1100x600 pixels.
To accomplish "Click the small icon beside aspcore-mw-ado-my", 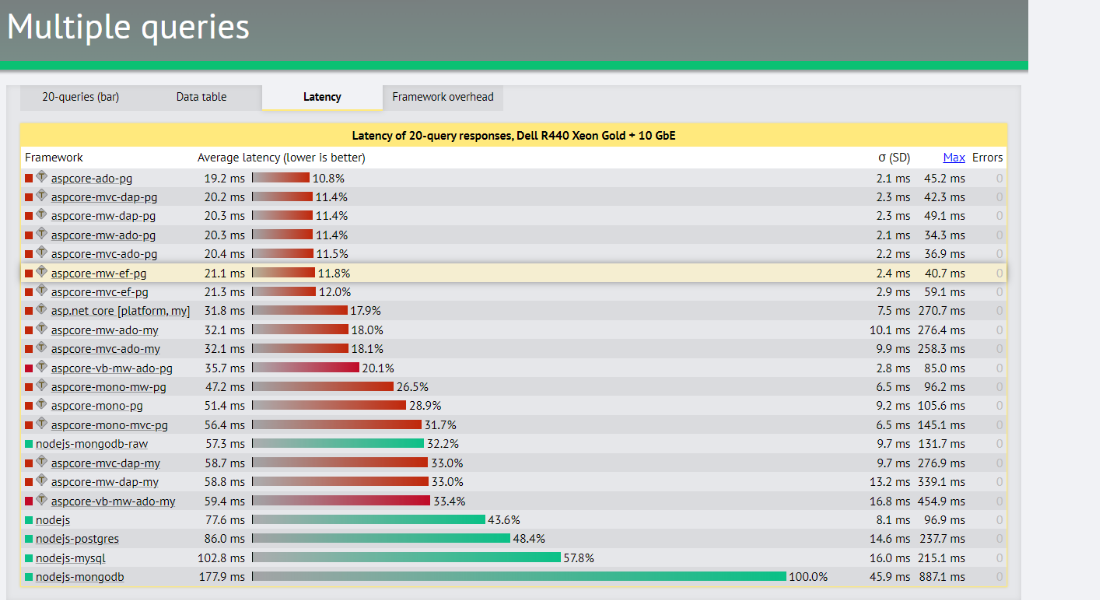I will point(42,328).
